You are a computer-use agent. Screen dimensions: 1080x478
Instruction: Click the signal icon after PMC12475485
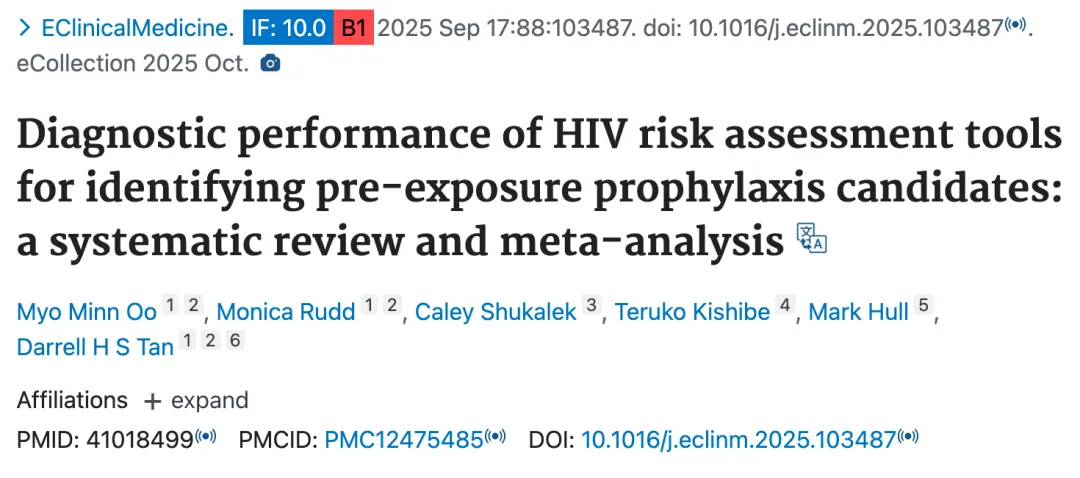coord(495,436)
